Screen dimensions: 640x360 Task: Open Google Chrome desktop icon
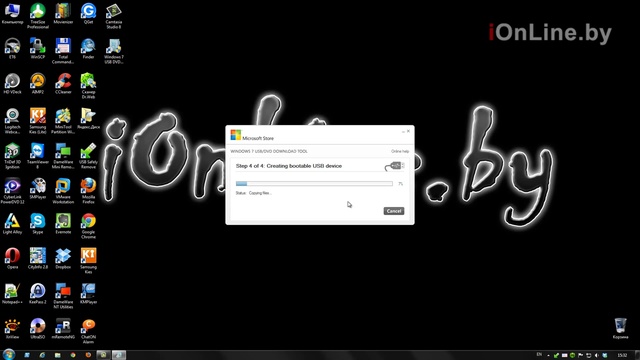click(x=88, y=226)
